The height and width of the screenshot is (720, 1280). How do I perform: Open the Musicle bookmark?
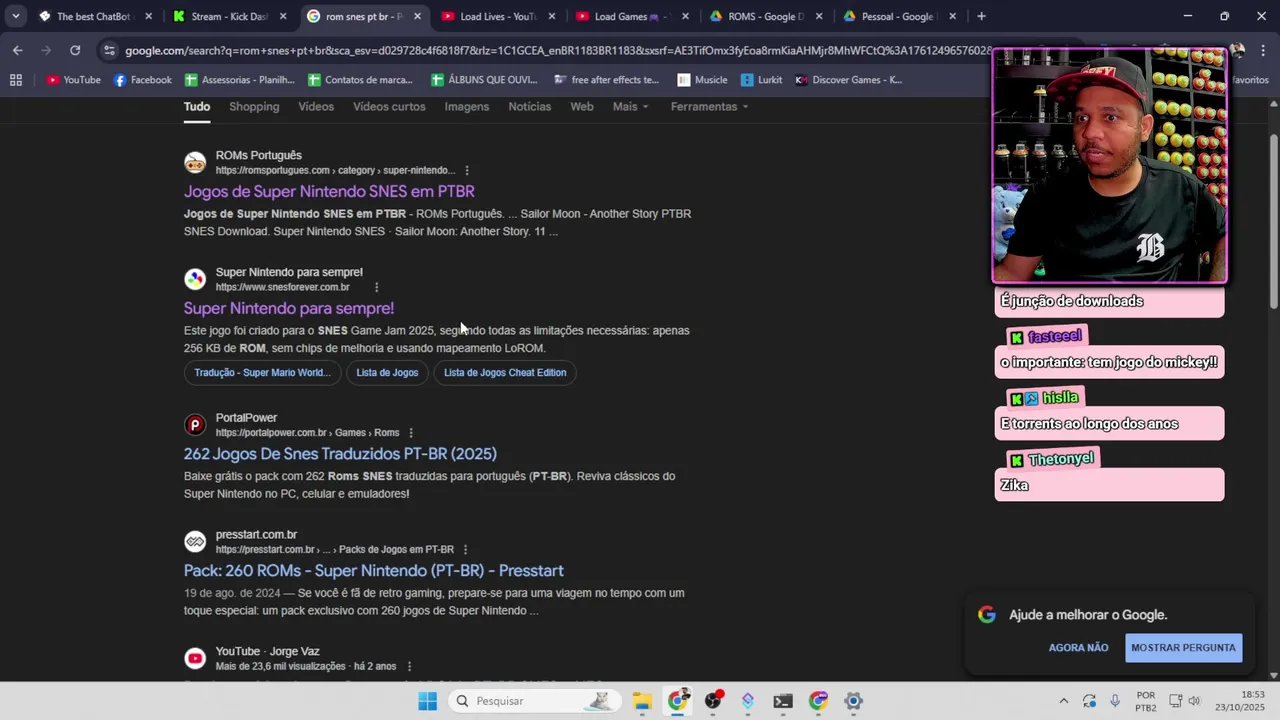702,80
